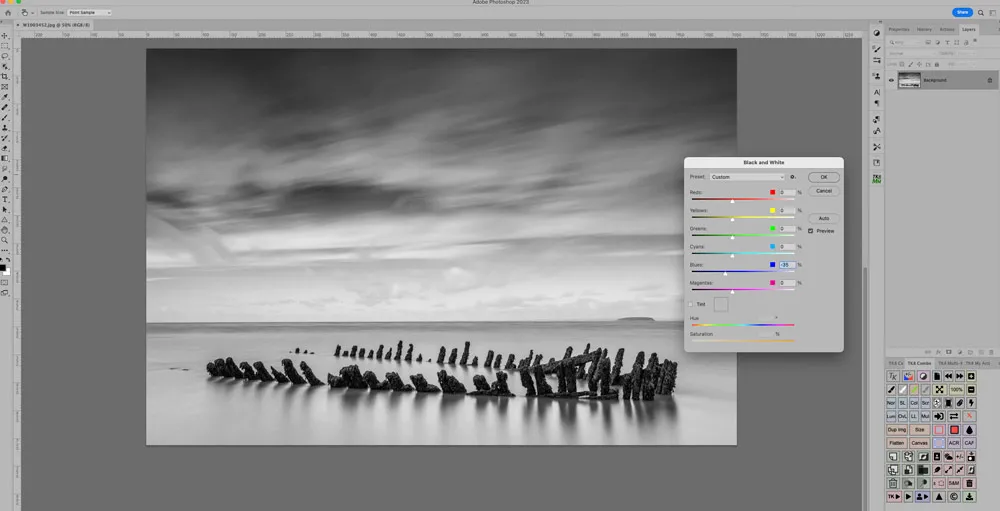The height and width of the screenshot is (511, 1000).
Task: Click the TK8 Dup Img button
Action: [x=897, y=430]
